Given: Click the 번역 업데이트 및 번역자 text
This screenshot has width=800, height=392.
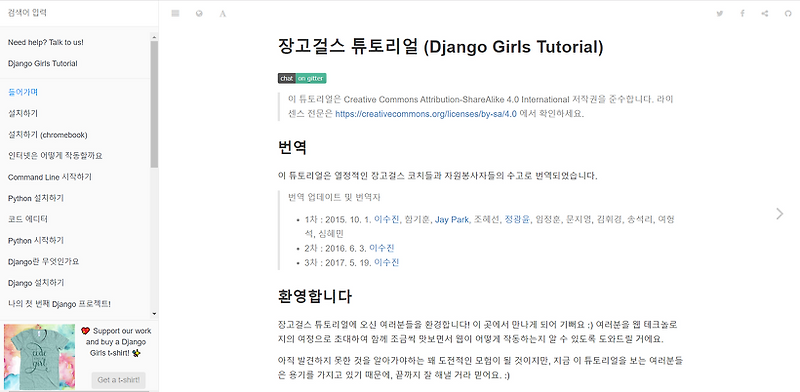Looking at the screenshot, I should tap(335, 197).
